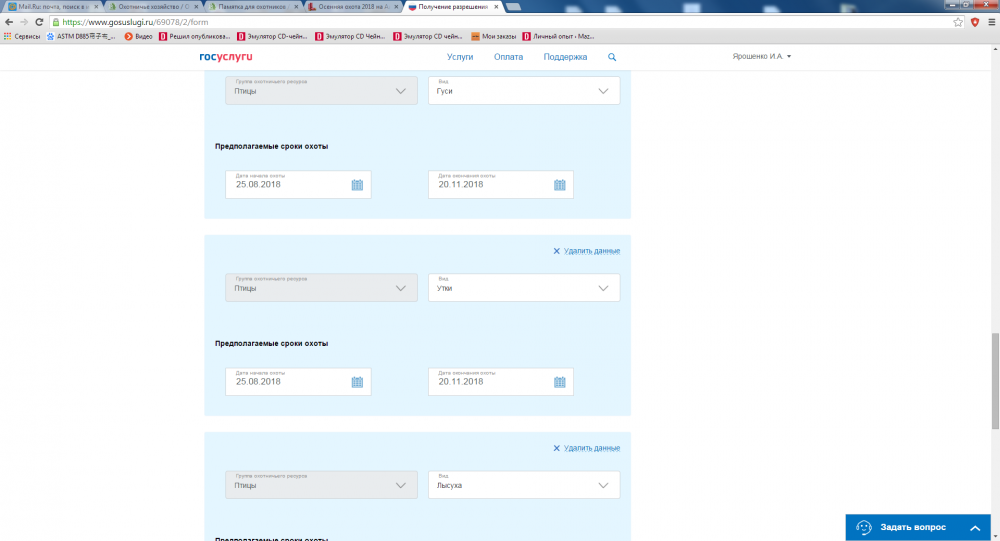Open Услуги in site navigation
Screen dimensions: 1000x541
coord(460,57)
